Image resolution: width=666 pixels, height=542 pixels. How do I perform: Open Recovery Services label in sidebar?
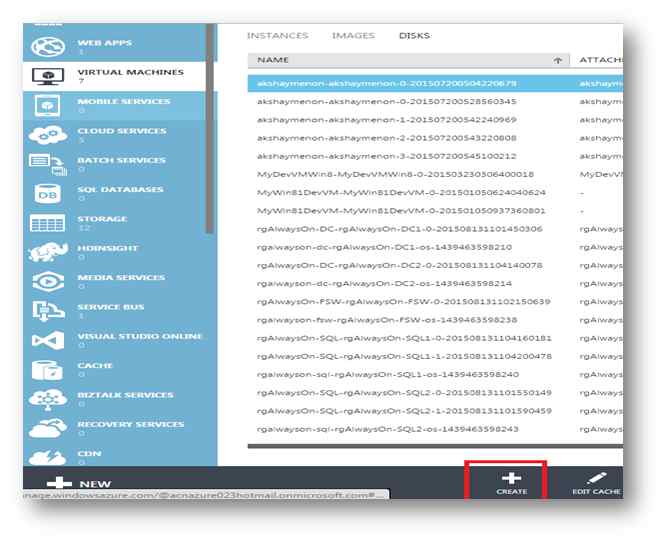[x=130, y=424]
